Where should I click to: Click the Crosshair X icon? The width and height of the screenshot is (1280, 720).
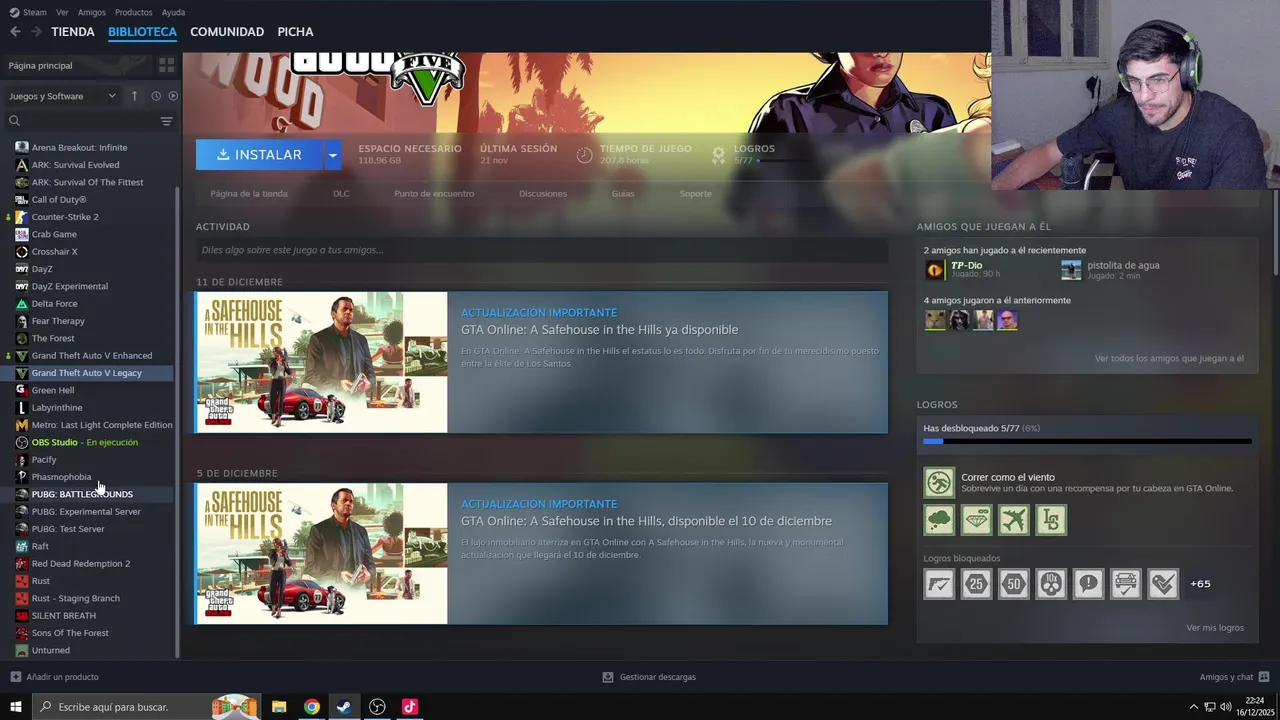(x=22, y=251)
